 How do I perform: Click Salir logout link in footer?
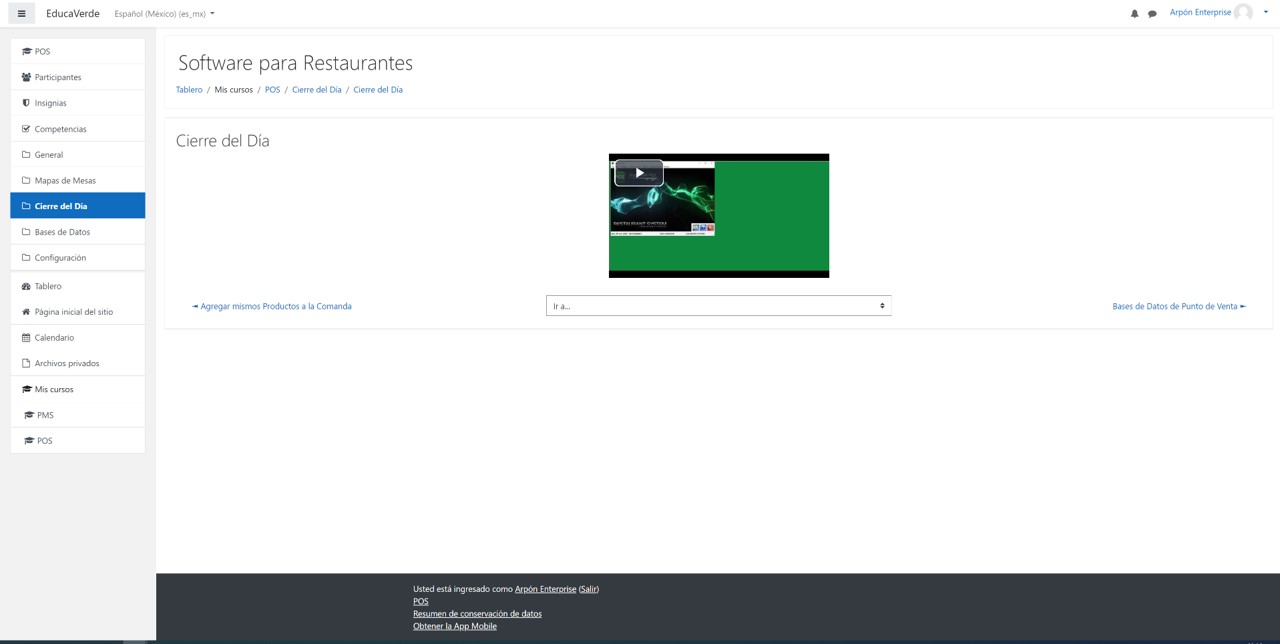point(589,589)
